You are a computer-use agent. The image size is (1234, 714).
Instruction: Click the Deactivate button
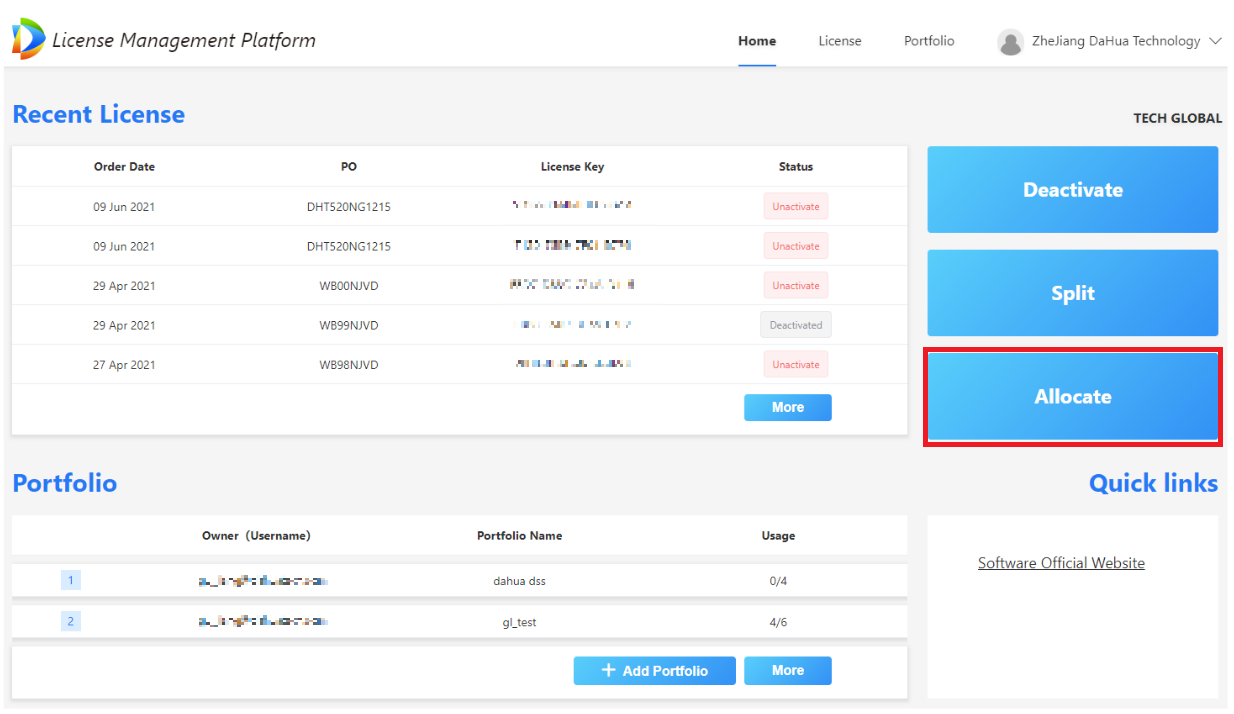click(x=1073, y=190)
